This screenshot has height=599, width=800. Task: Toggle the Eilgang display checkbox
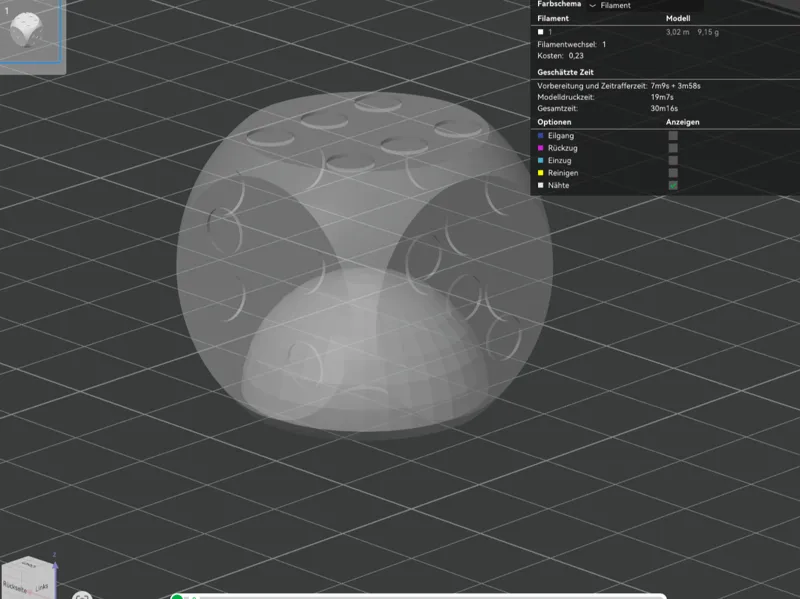coord(673,136)
